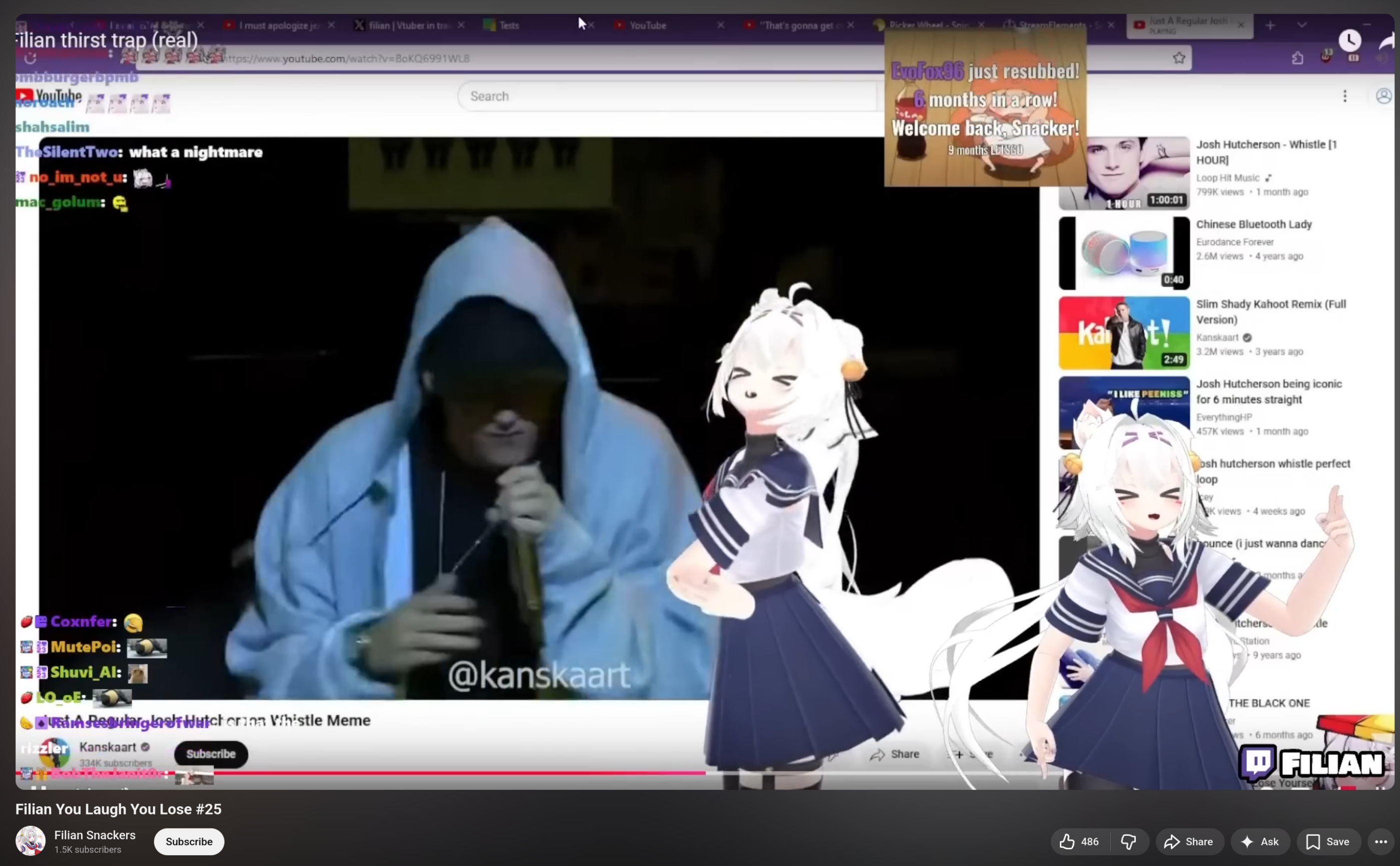Click the Ask sparkle button
Viewport: 1400px width, 866px height.
tap(1260, 842)
